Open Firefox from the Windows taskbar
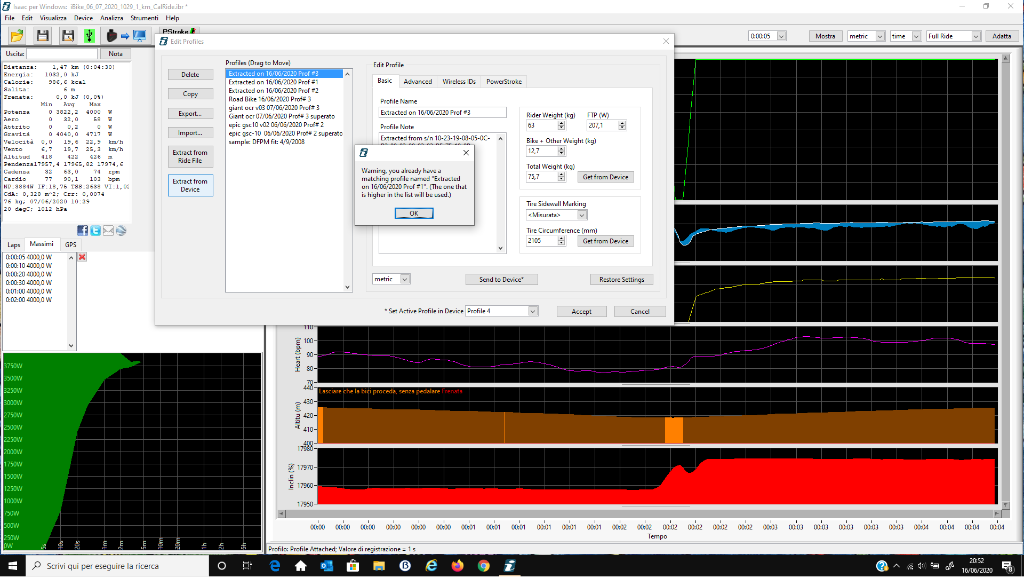This screenshot has width=1024, height=578. pos(458,566)
